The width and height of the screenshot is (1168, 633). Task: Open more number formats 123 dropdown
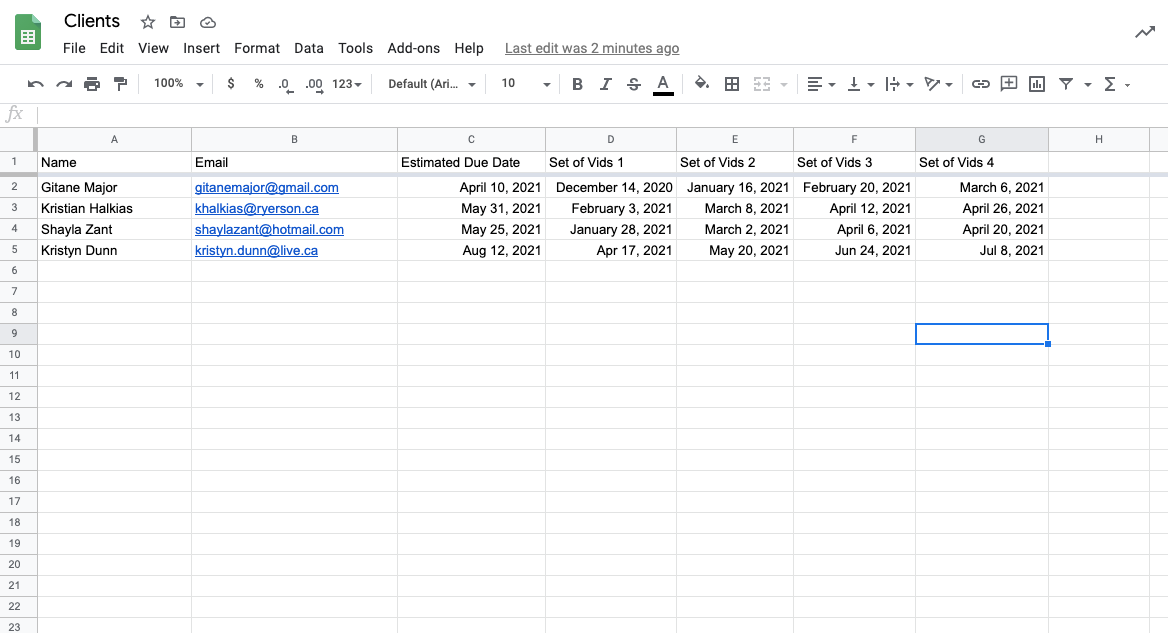click(x=346, y=84)
